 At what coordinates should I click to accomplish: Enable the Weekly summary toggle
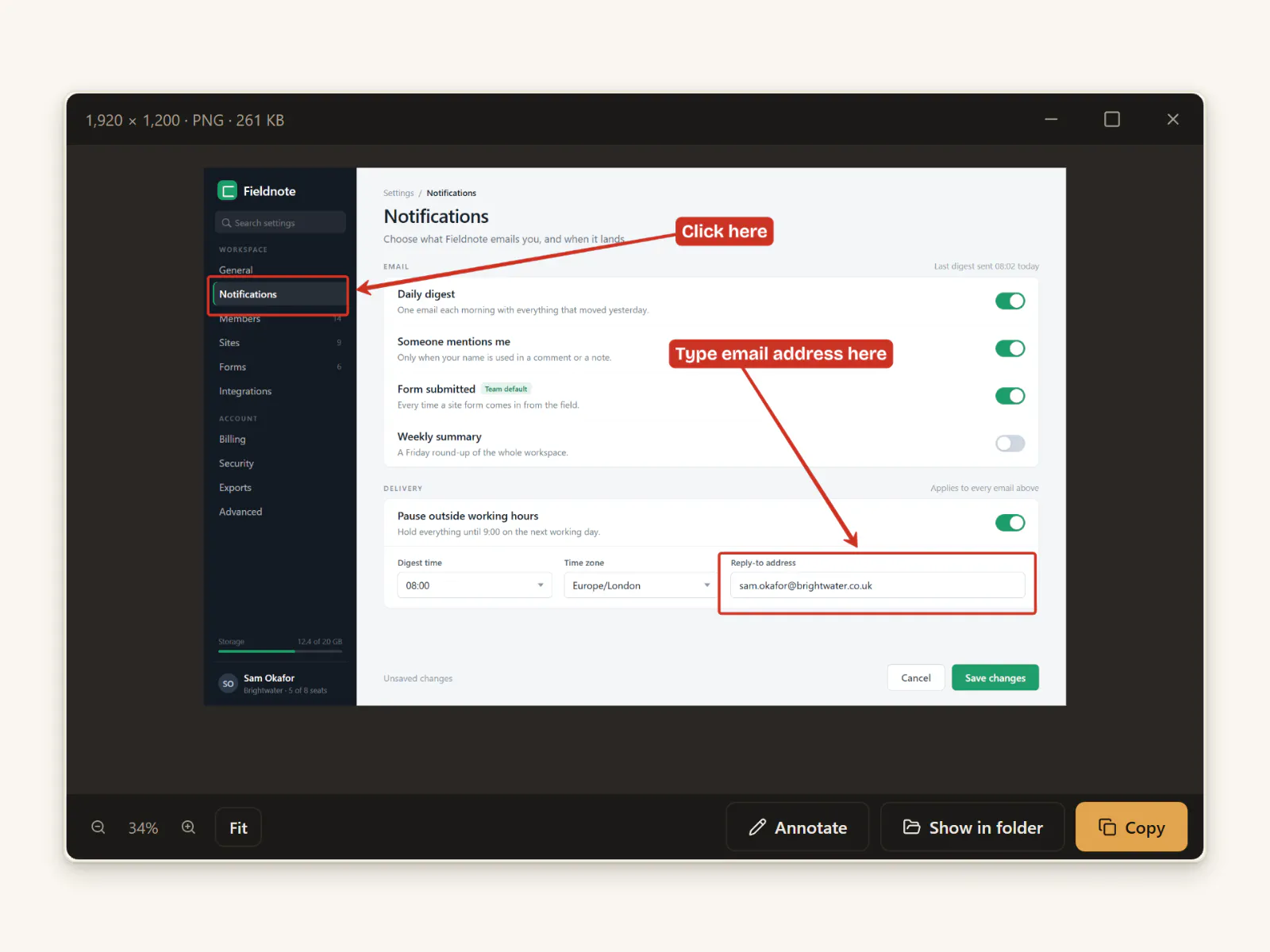(1010, 443)
